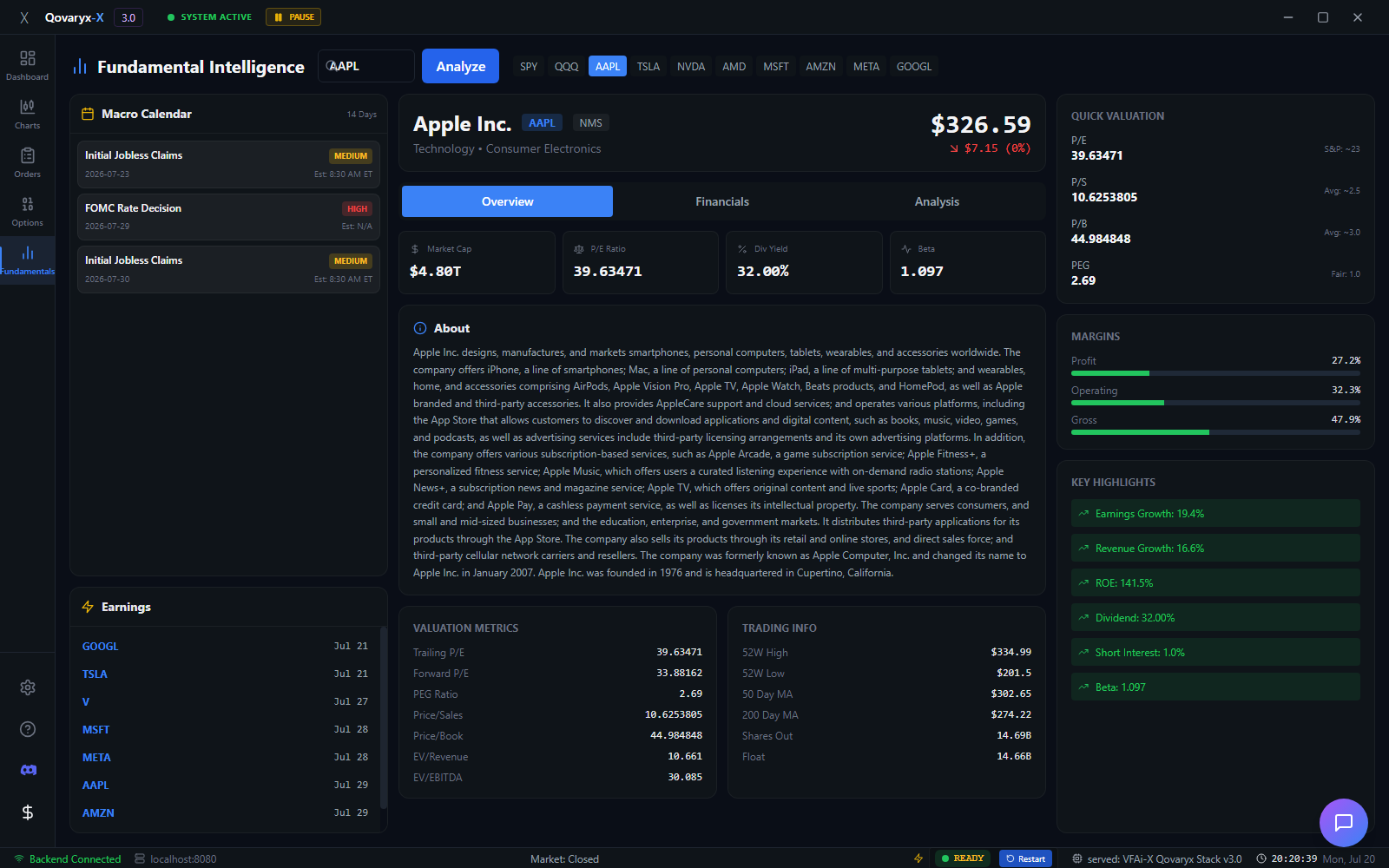Open settings gear in sidebar
This screenshot has height=868, width=1389.
pyautogui.click(x=28, y=687)
